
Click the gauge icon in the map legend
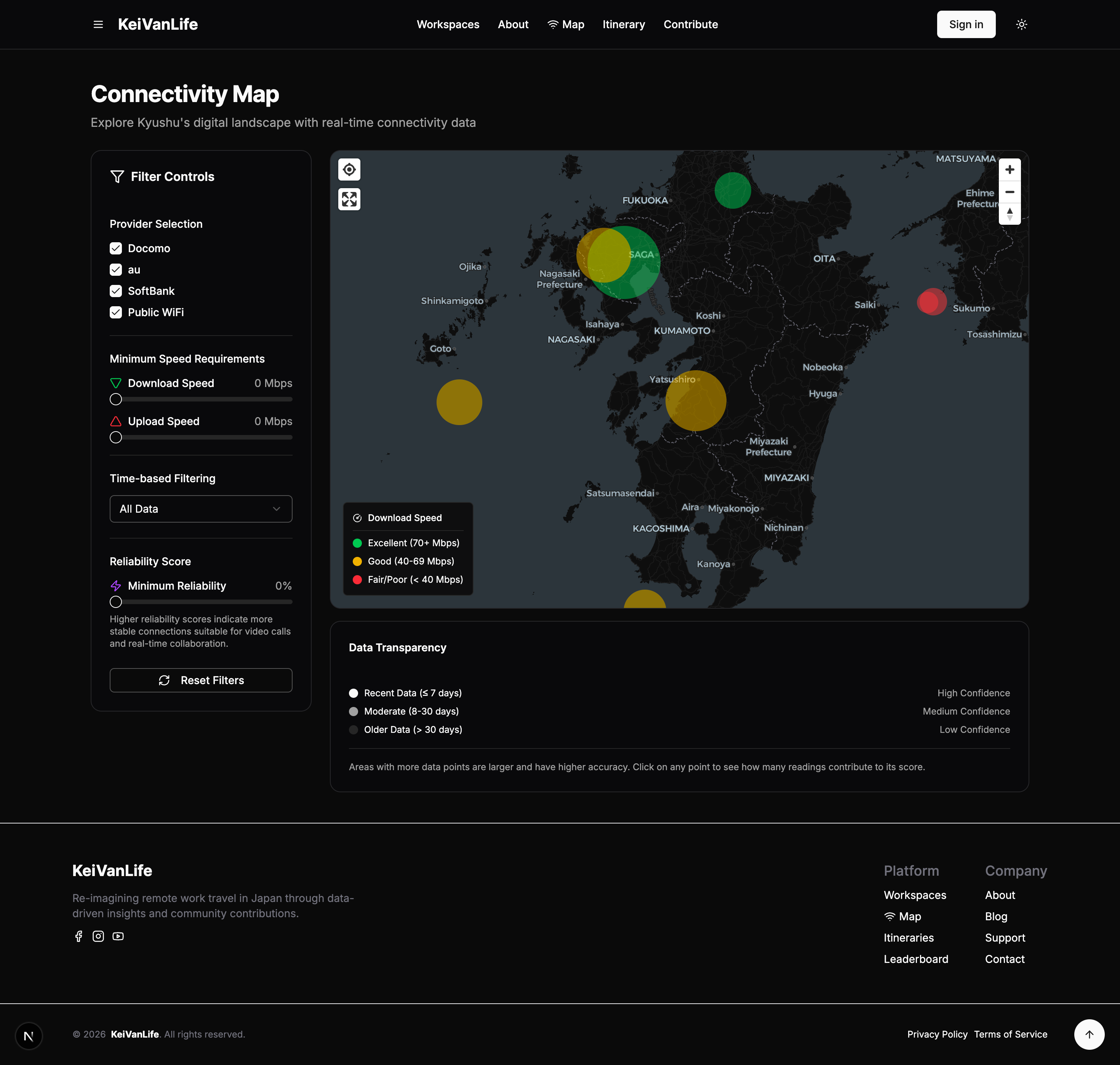pos(357,518)
